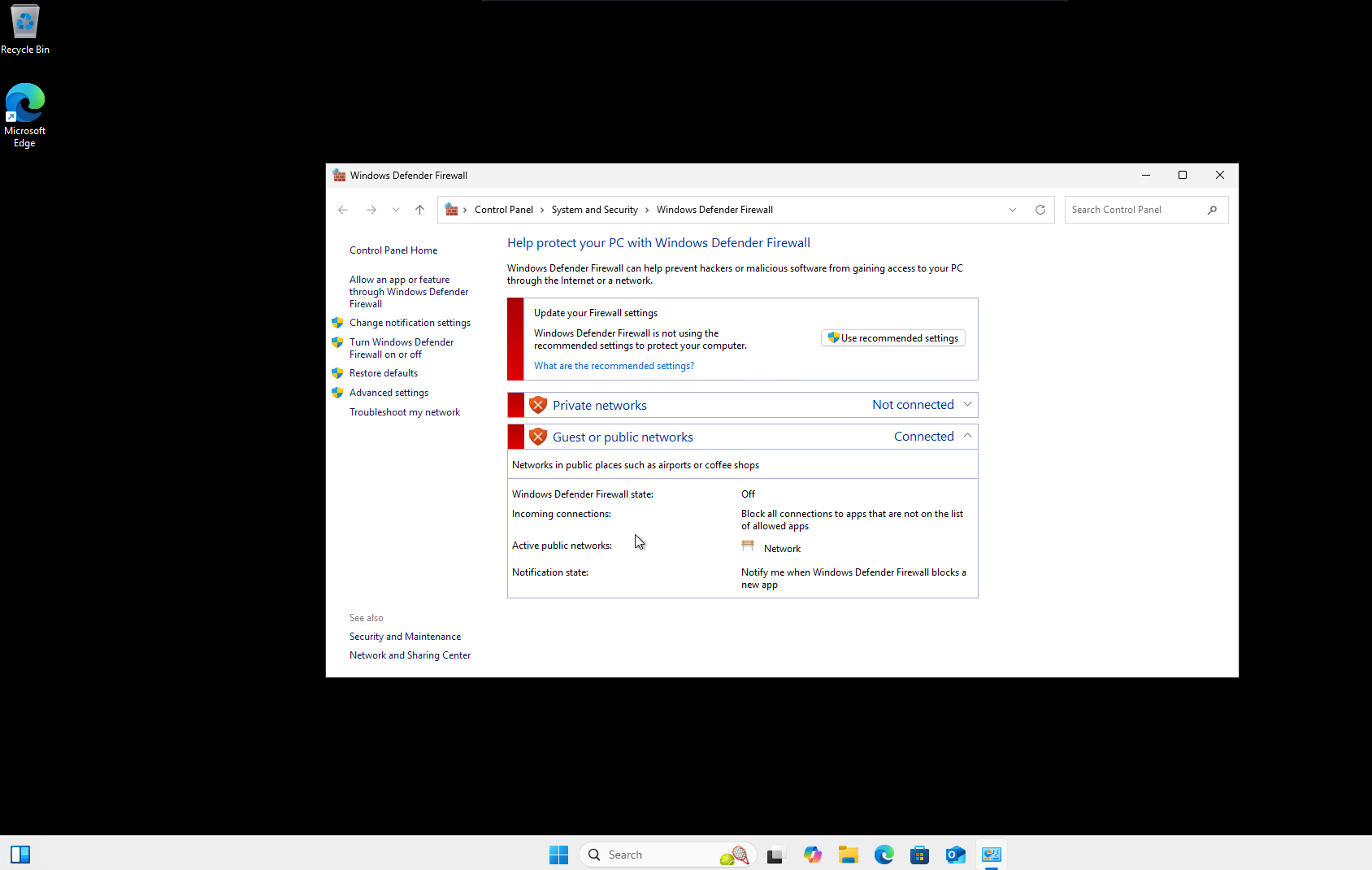Click Use recommended settings button

pyautogui.click(x=892, y=338)
